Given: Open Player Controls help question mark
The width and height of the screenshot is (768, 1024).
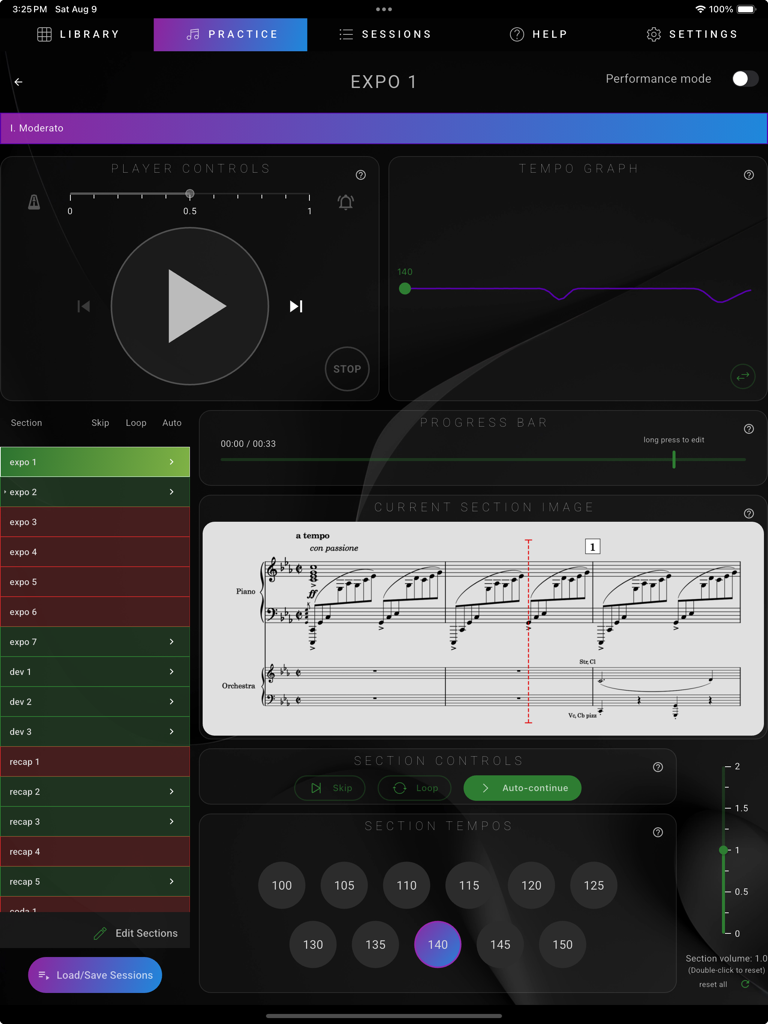Looking at the screenshot, I should (x=360, y=175).
